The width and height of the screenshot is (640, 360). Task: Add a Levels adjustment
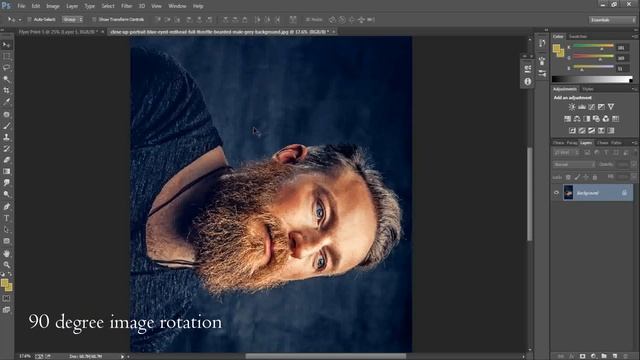tap(582, 107)
